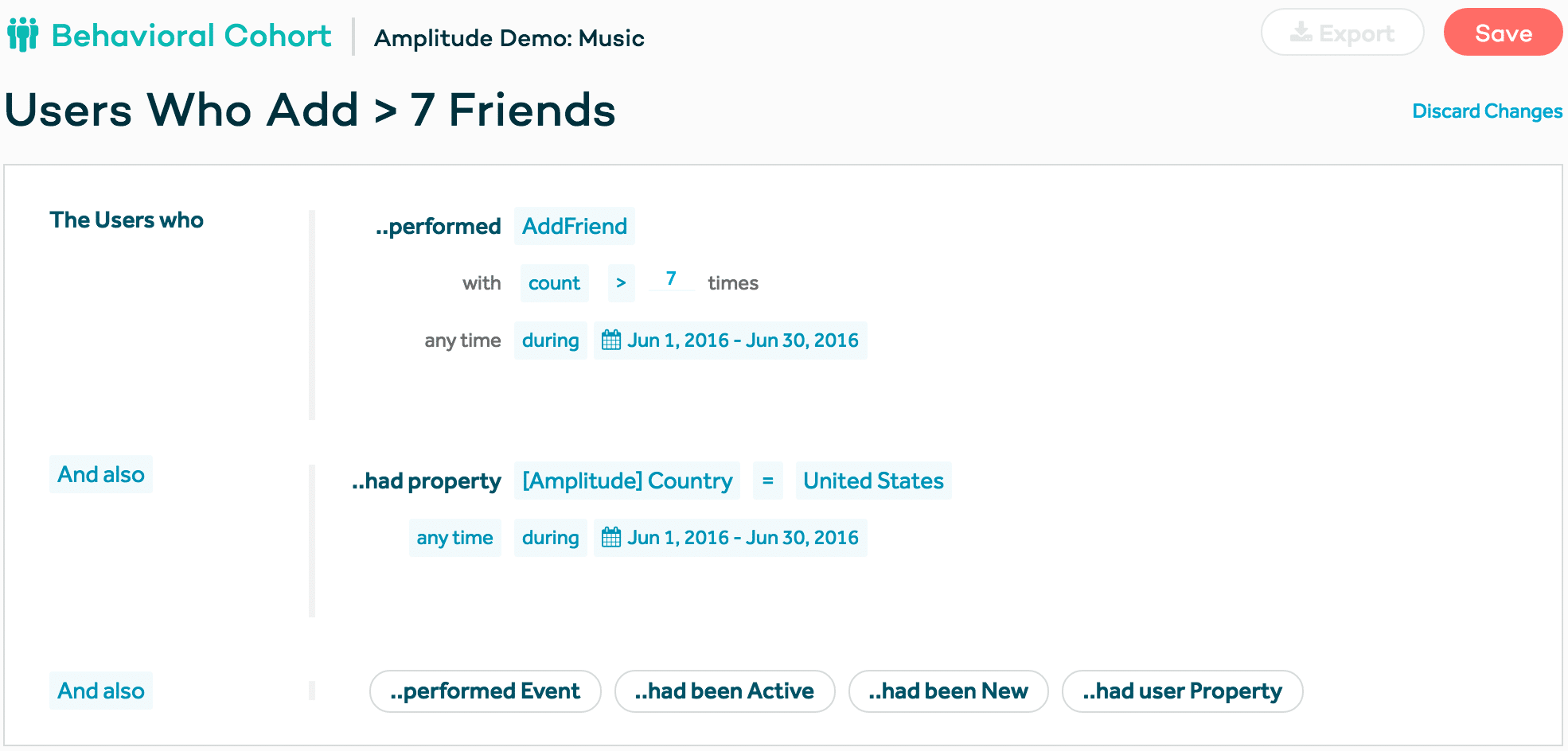Select the United States value chip
1568x751 pixels.
tap(873, 481)
